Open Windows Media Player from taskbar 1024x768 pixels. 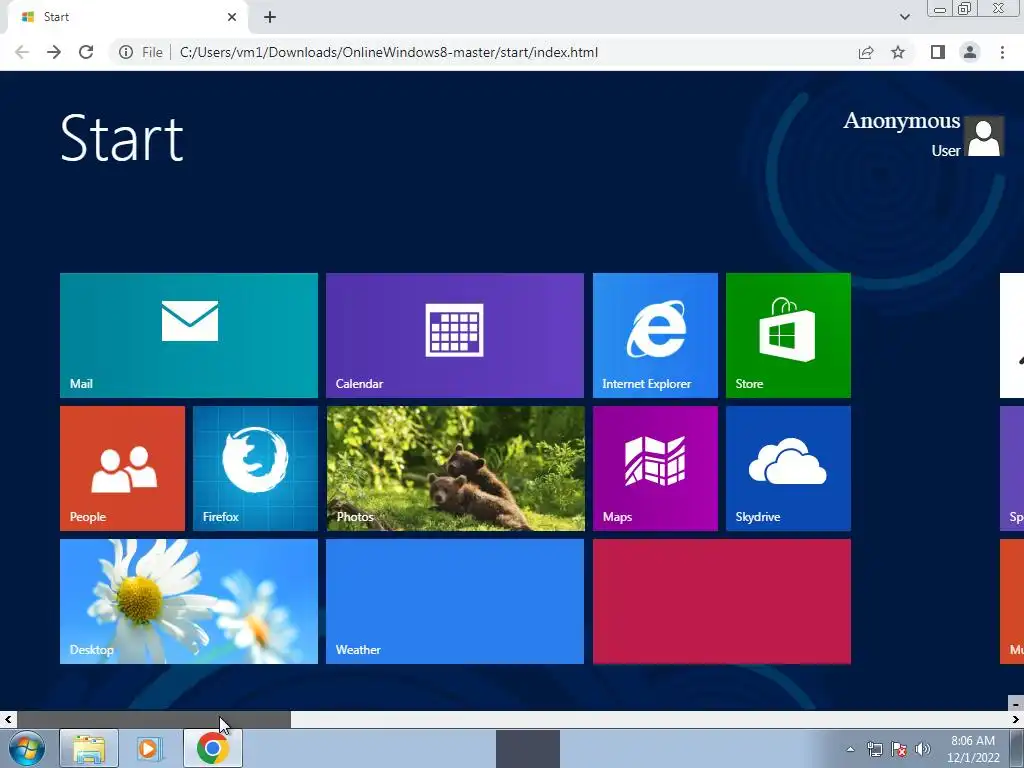[149, 748]
